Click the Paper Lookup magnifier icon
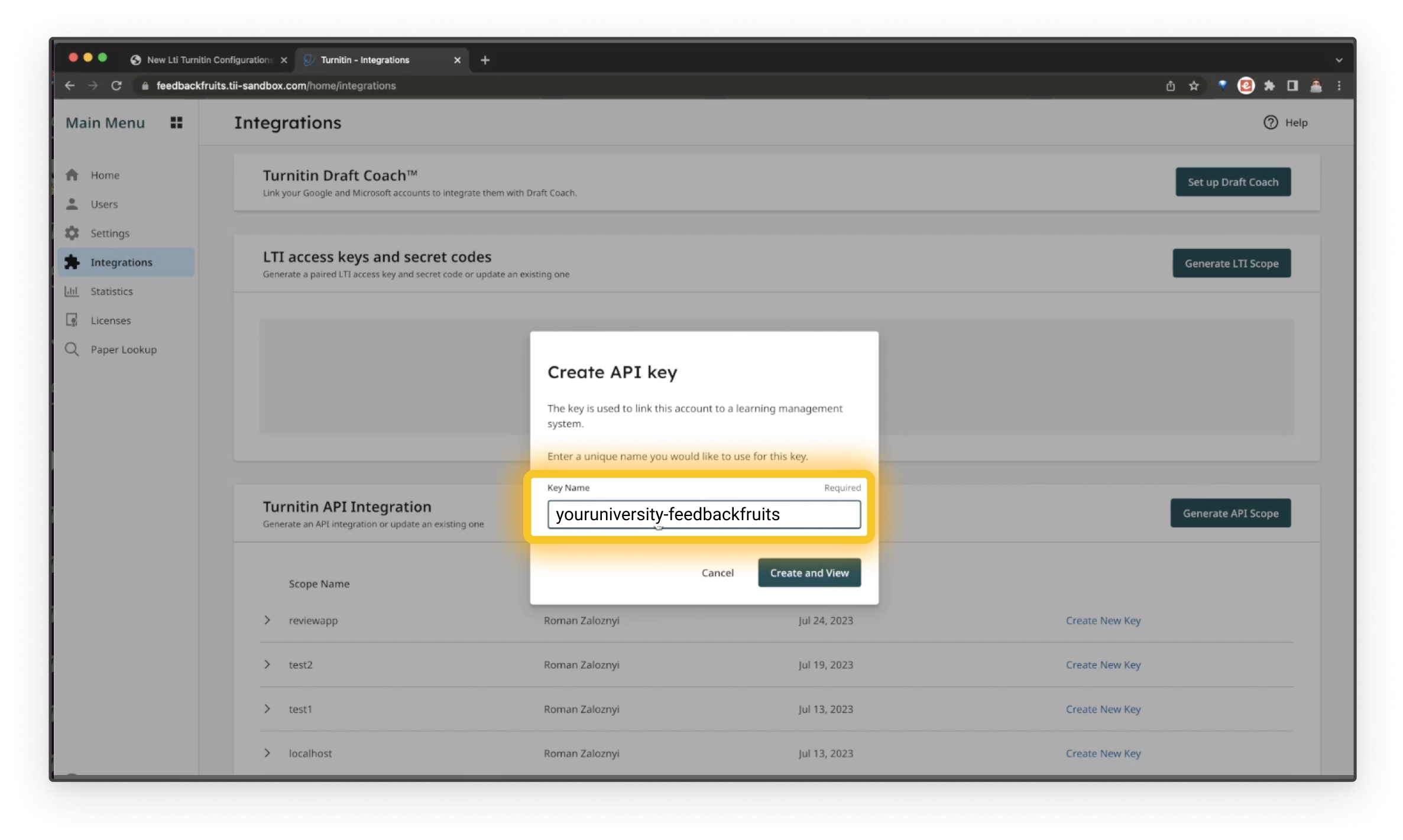The image size is (1403, 840). coord(72,349)
